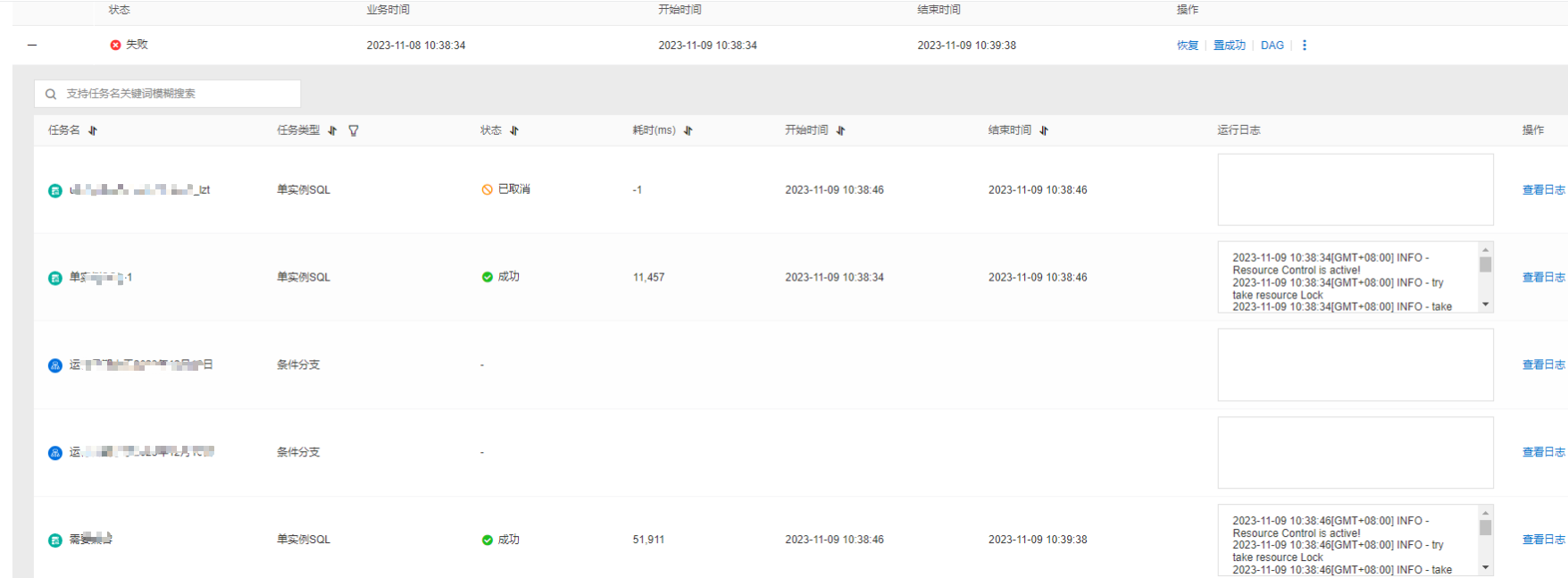Click the empty log box of first 条件分支 row
This screenshot has width=1568, height=578.
(1355, 364)
